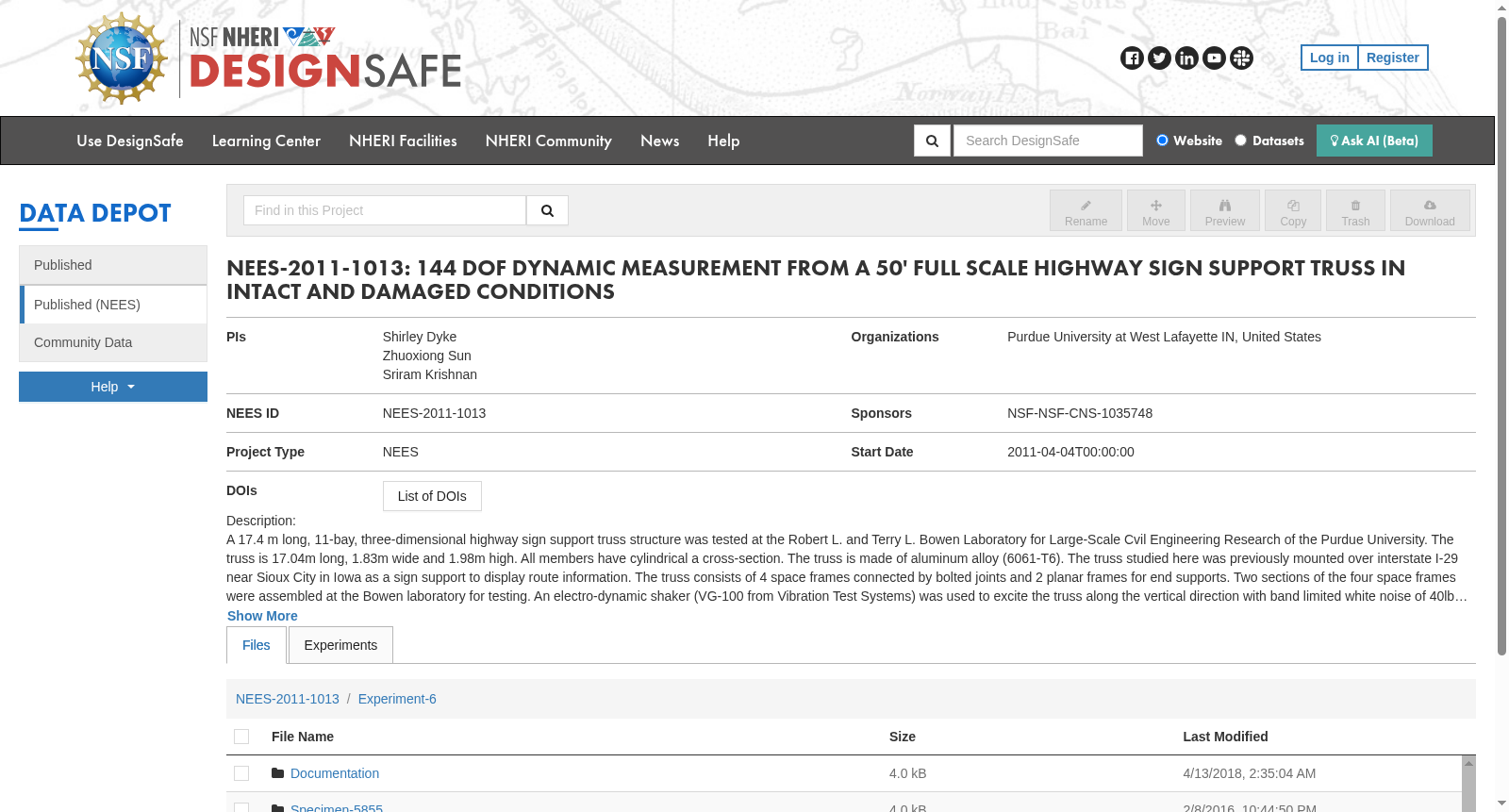The image size is (1509, 812).
Task: Expand the Help dropdown in sidebar
Action: coord(113,387)
